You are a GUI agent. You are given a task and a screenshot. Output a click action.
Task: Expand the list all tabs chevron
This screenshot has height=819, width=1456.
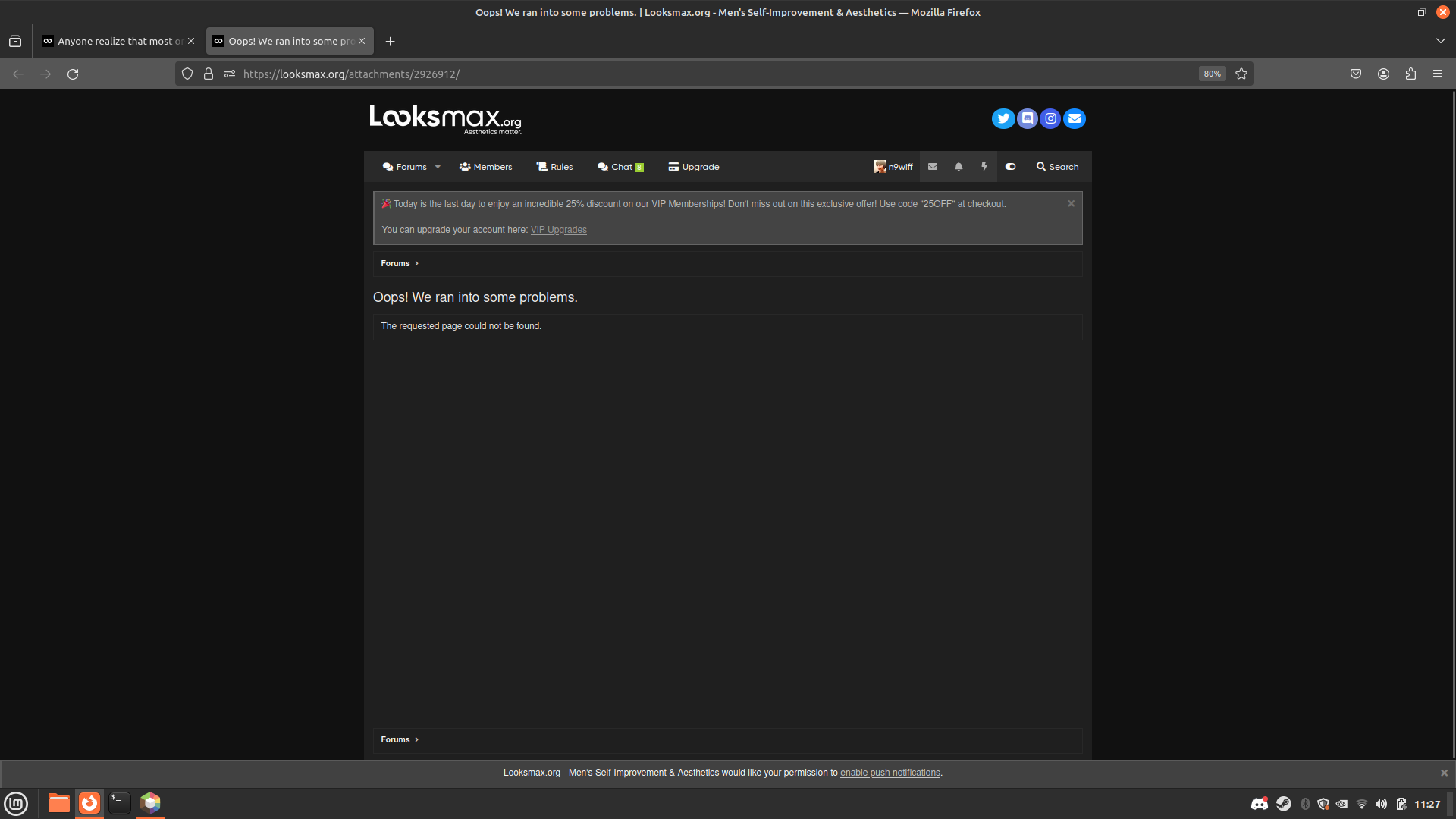click(1441, 42)
